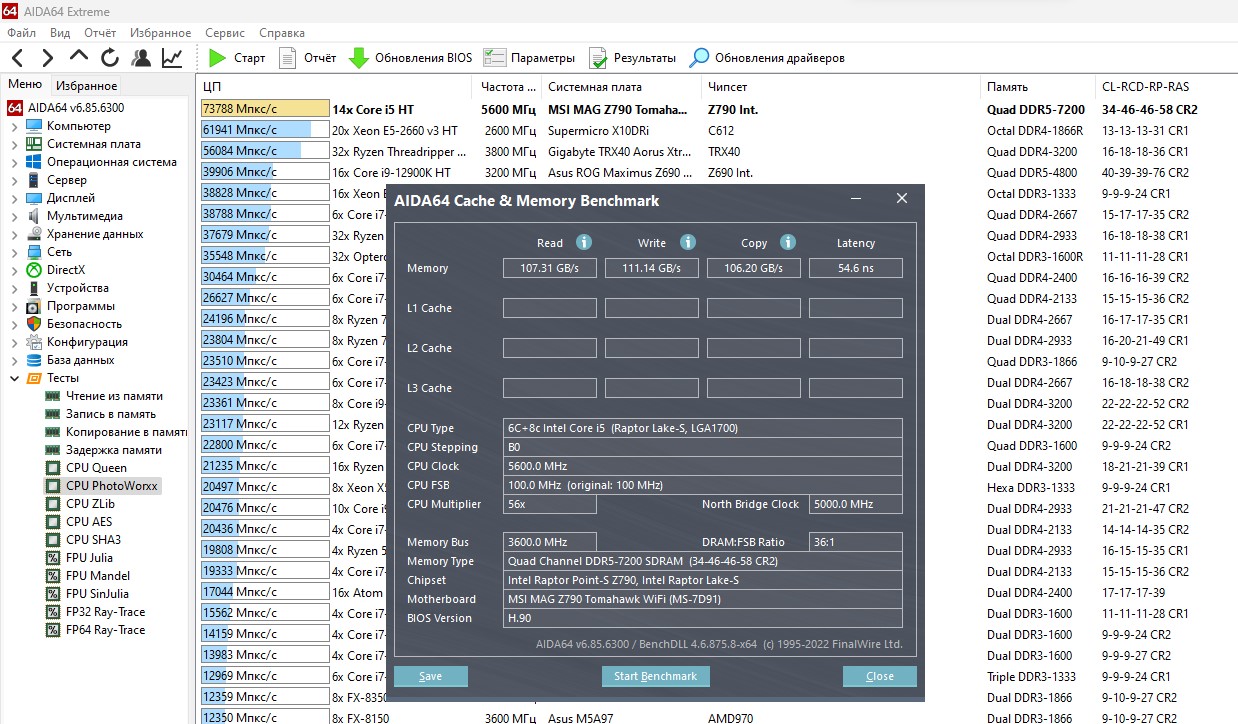Refresh the page with the circular arrow icon
This screenshot has width=1238, height=724.
pyautogui.click(x=110, y=58)
